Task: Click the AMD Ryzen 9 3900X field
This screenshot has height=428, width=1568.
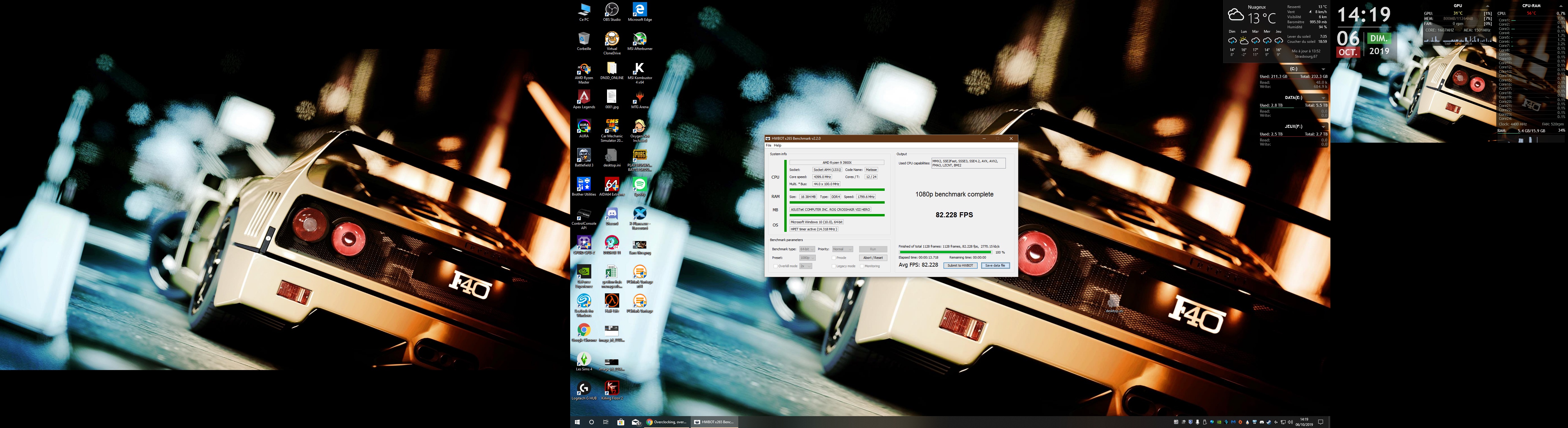Action: point(837,163)
